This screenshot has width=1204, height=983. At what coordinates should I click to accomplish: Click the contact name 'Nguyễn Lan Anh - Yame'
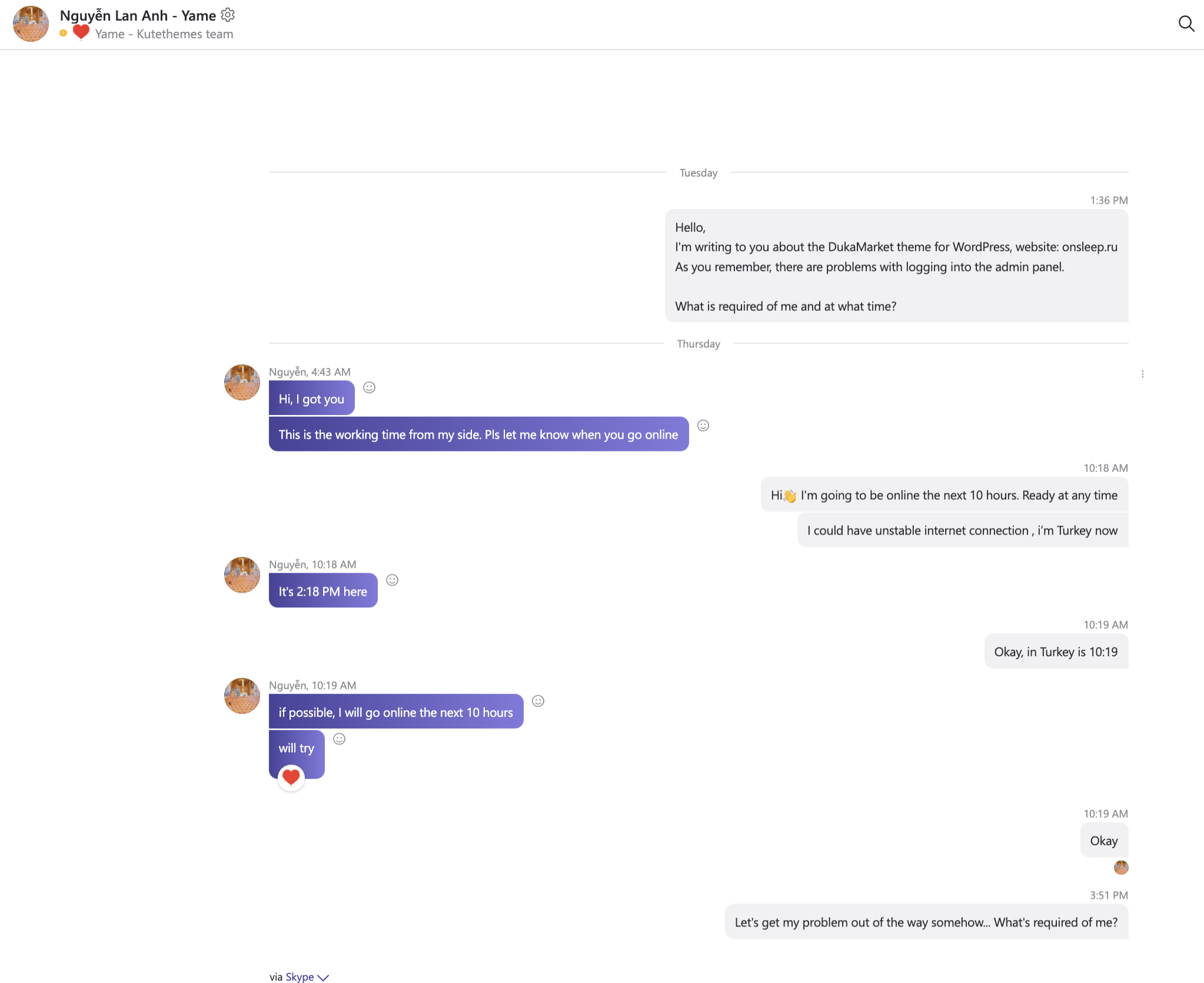138,15
